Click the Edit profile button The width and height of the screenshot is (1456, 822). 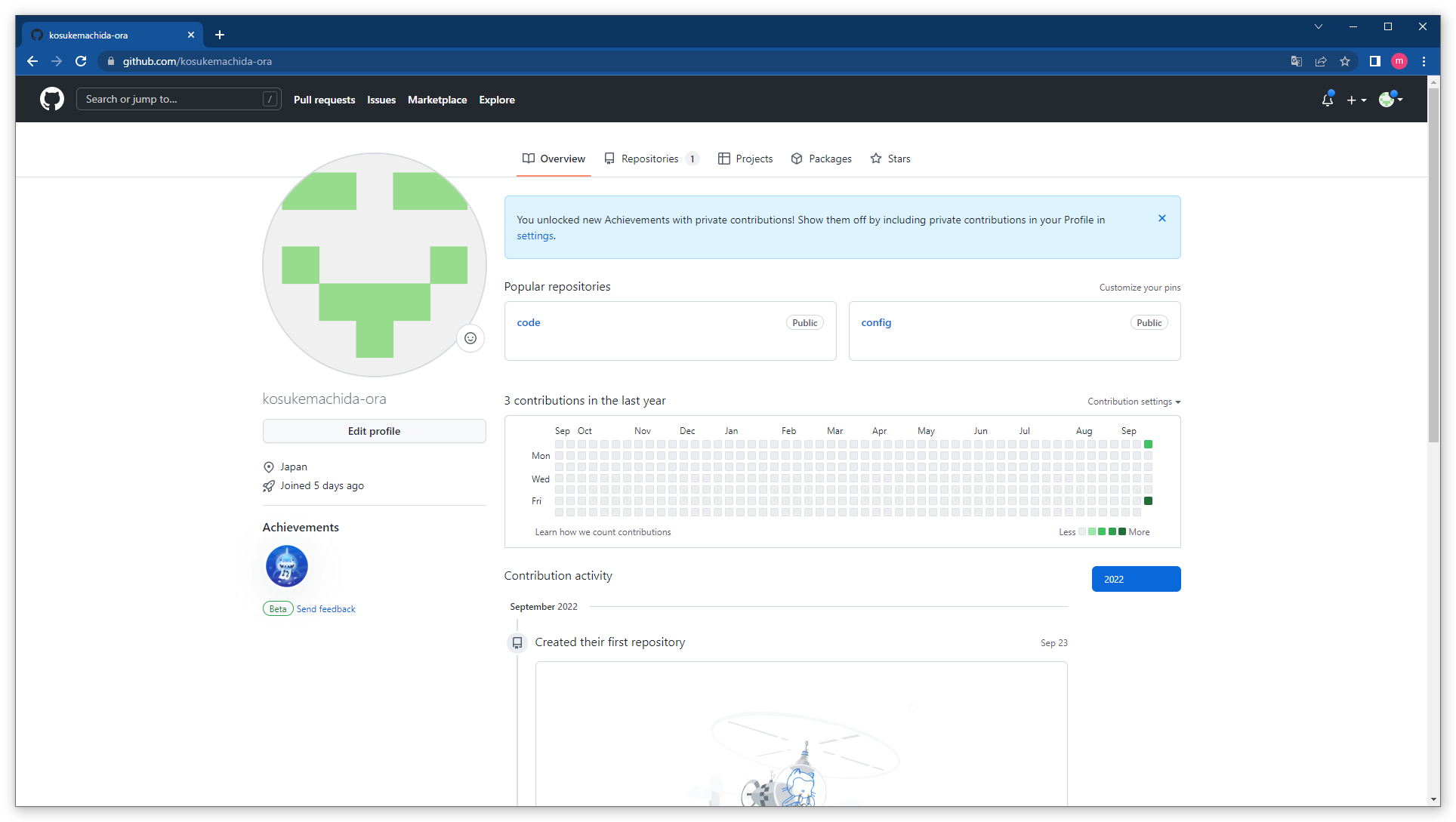click(x=374, y=431)
